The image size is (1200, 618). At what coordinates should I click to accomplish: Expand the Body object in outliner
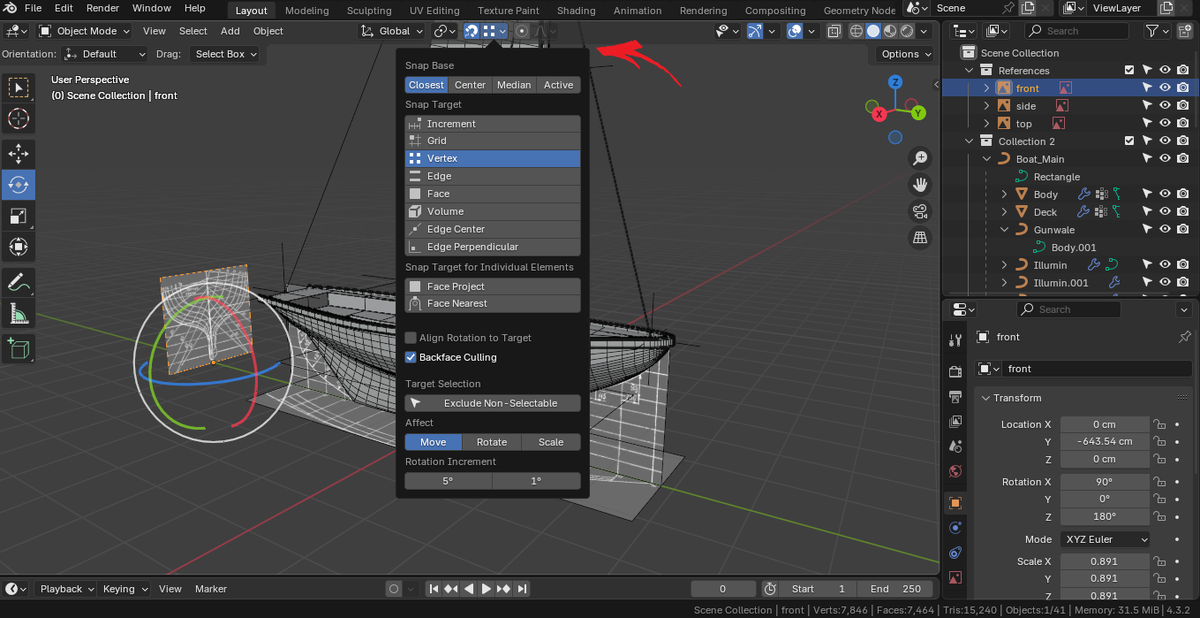pos(1004,194)
